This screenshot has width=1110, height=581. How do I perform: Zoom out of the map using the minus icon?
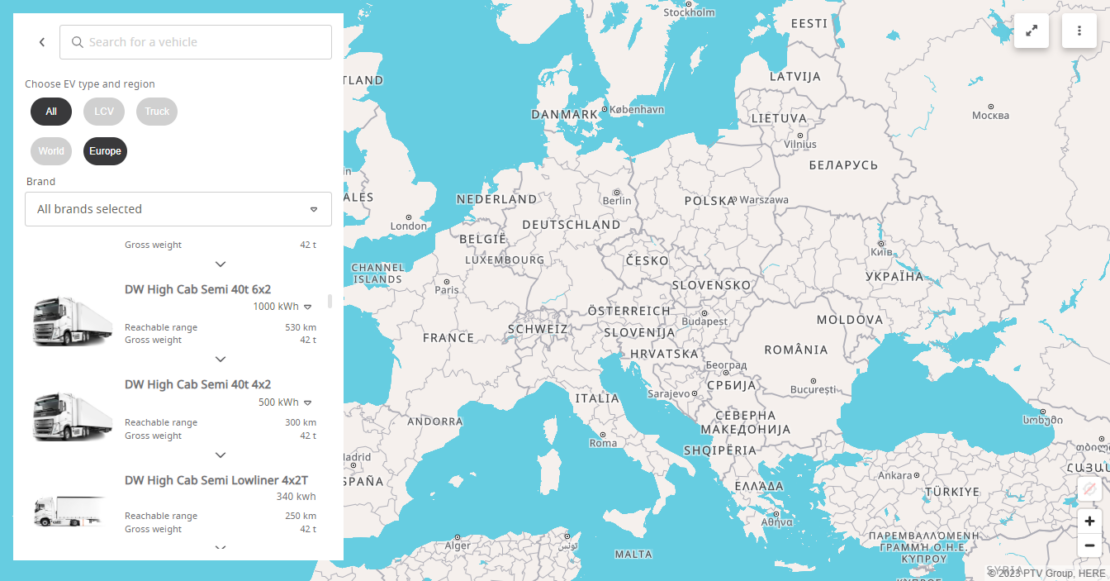1089,545
